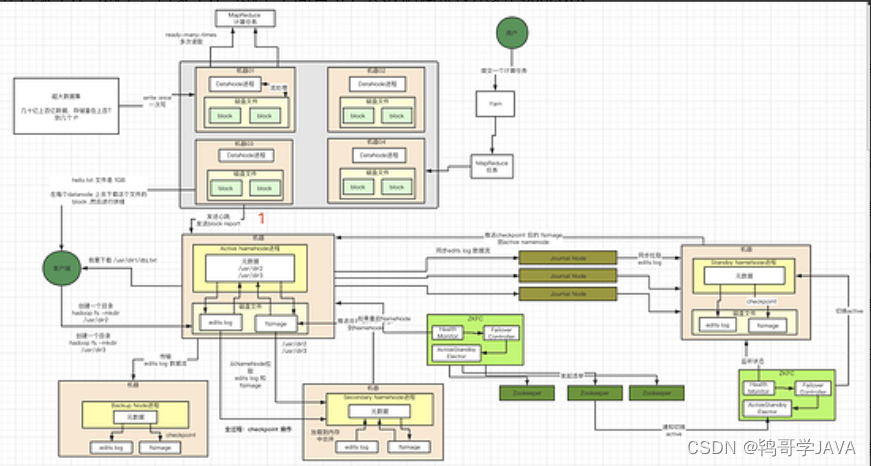
Task: Select fsimage box under Active NameNode
Action: [x=276, y=323]
